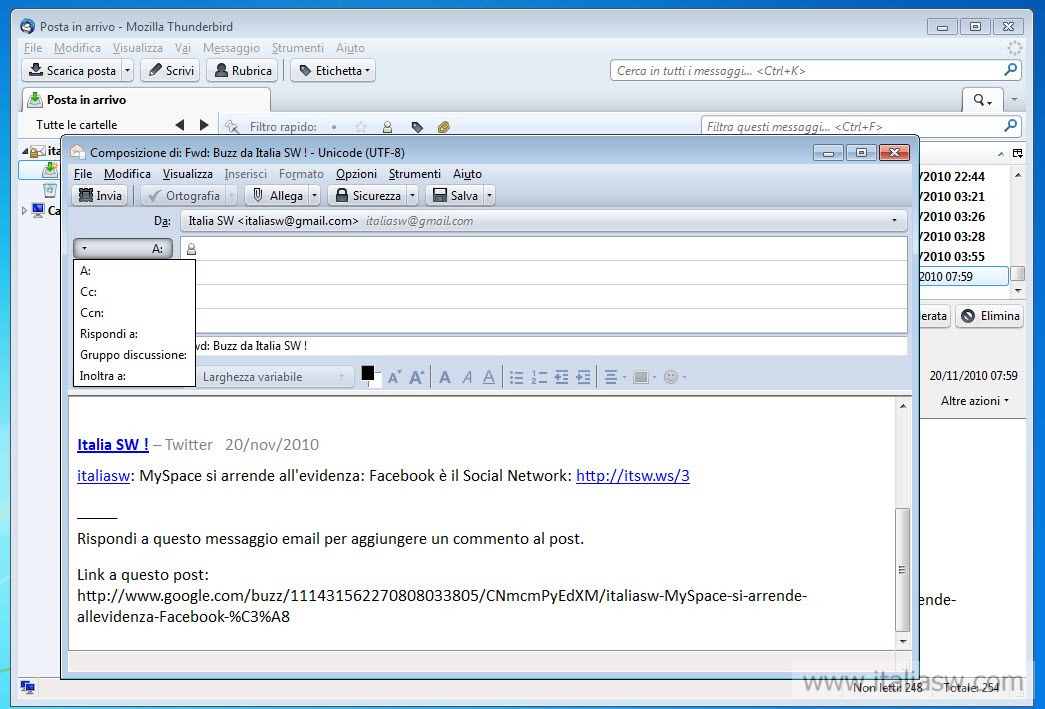Toggle the attachment quick filter
The height and width of the screenshot is (709, 1045).
(444, 127)
